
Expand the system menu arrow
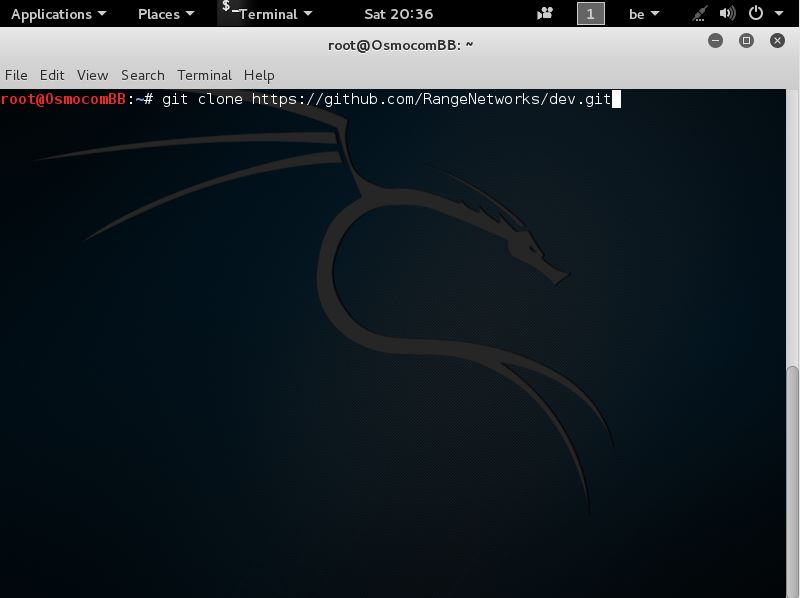[x=779, y=14]
